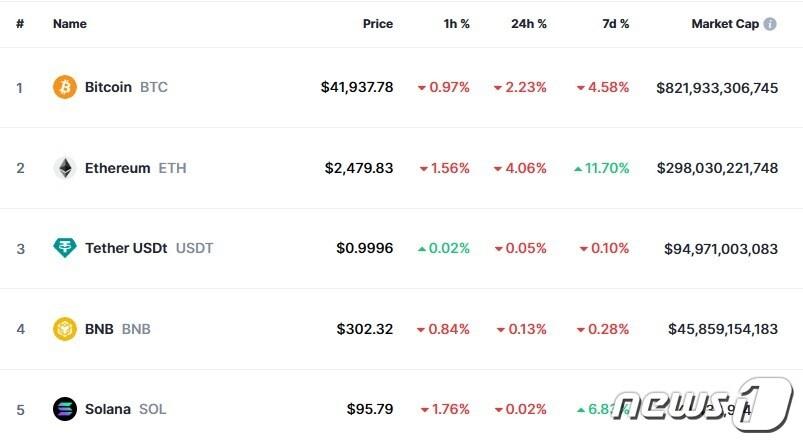Screen dimensions: 803x444
Task: Open the Bitcoin name link
Action: click(108, 87)
